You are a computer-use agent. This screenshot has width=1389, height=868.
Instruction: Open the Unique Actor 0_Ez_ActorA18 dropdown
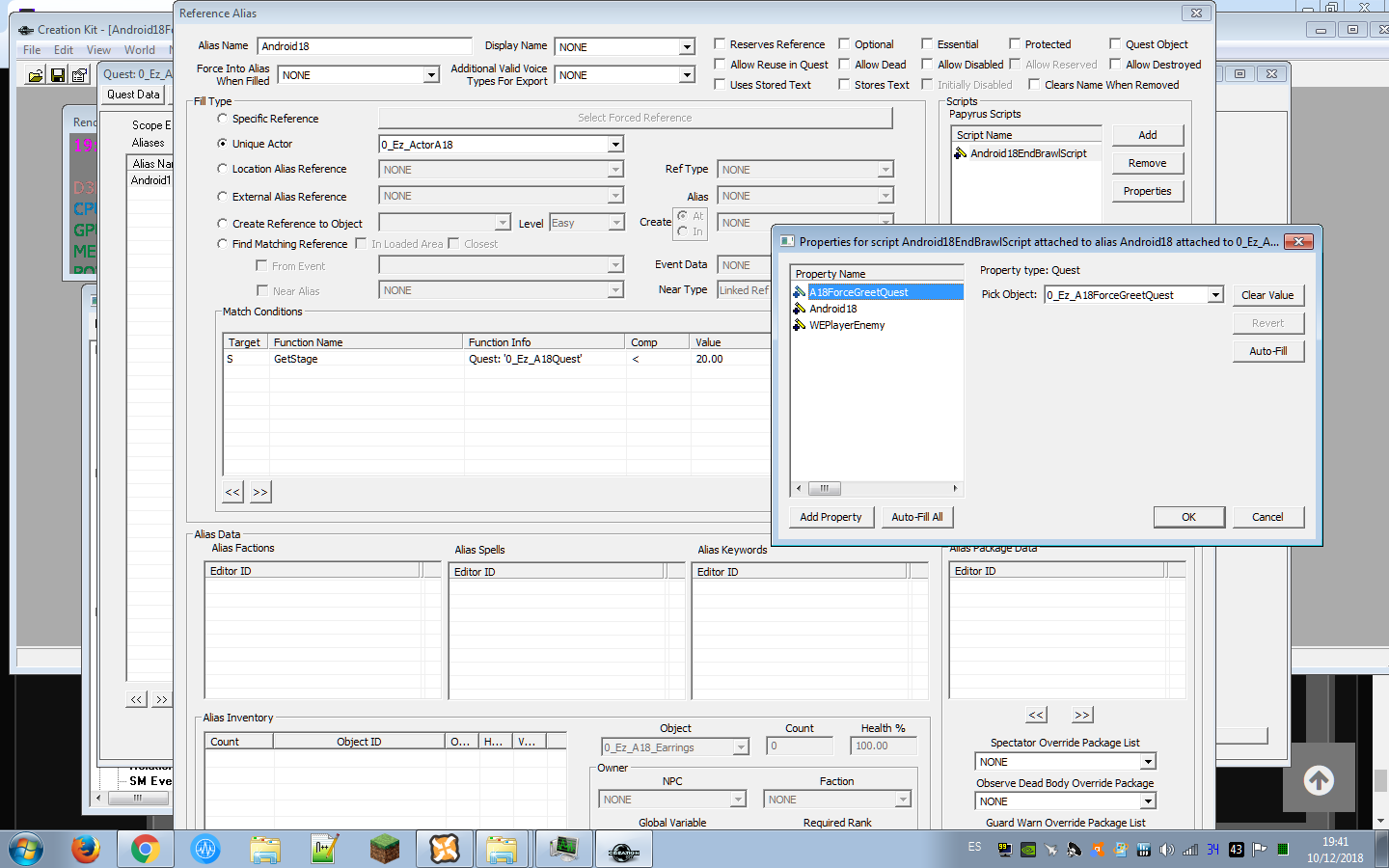click(x=615, y=145)
